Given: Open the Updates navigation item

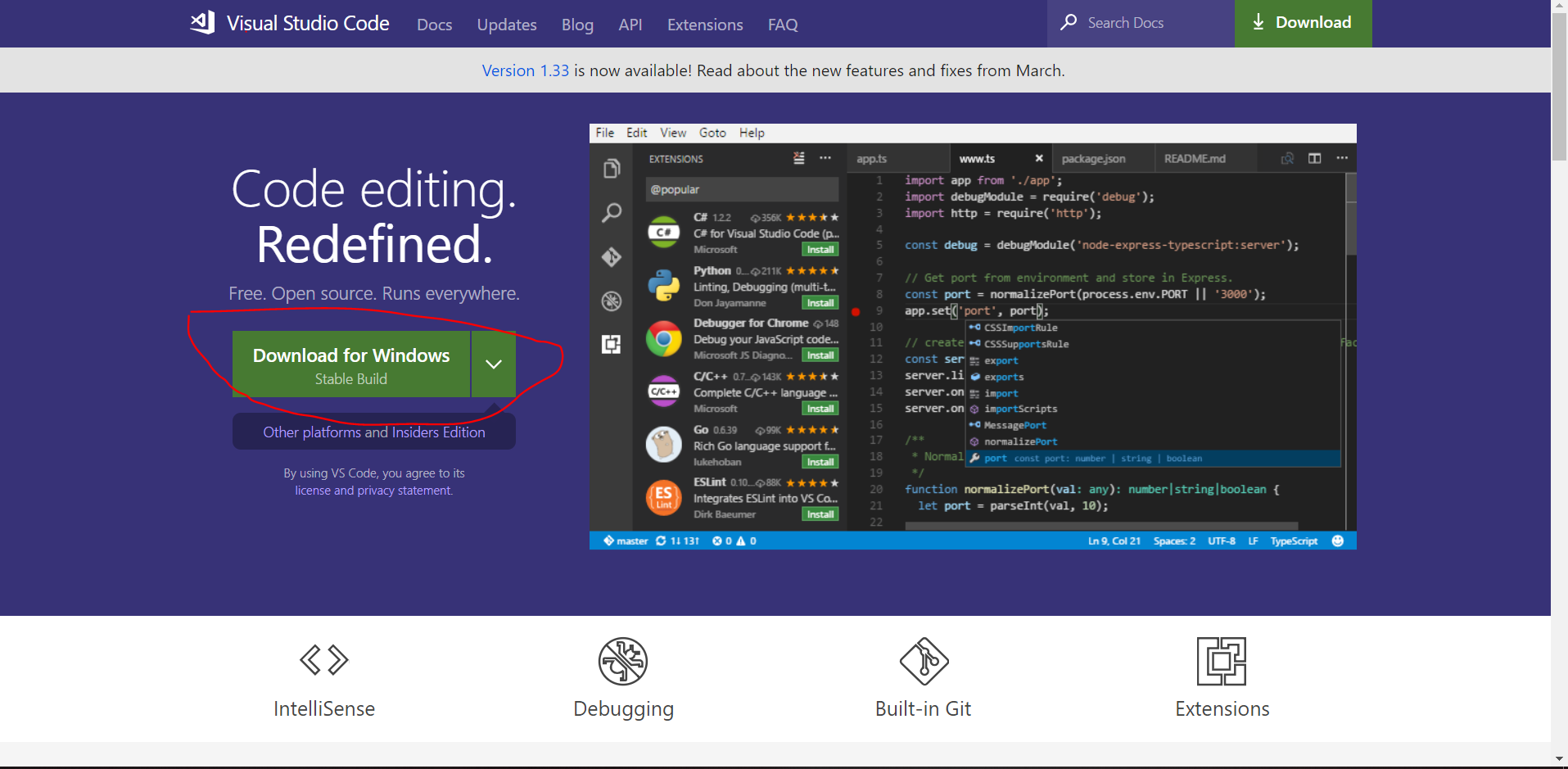Looking at the screenshot, I should point(507,25).
